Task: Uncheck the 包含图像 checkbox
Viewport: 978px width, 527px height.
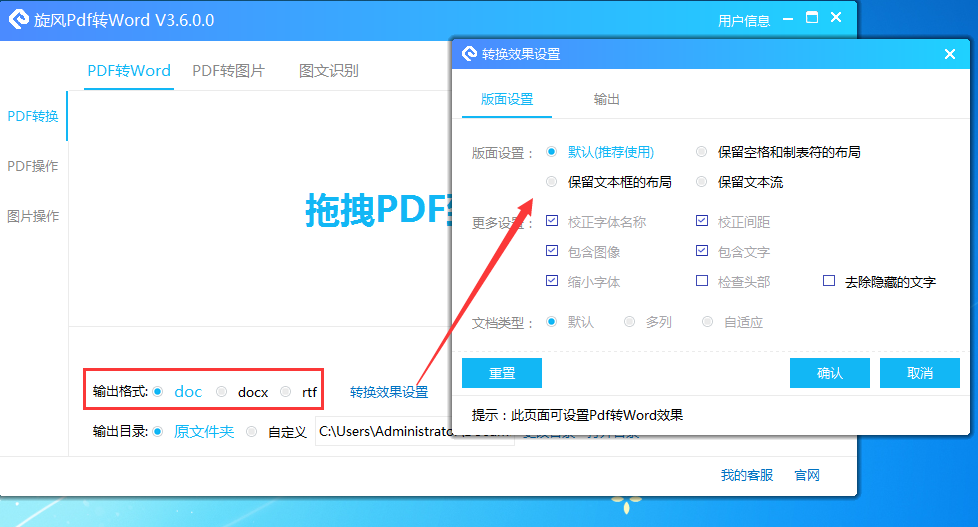Action: [552, 250]
